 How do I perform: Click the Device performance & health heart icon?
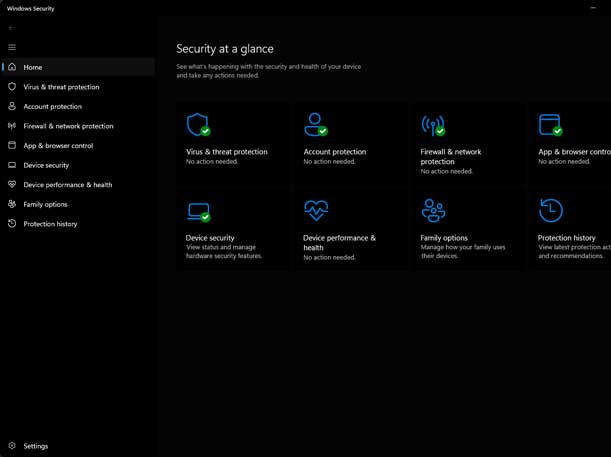(x=315, y=210)
